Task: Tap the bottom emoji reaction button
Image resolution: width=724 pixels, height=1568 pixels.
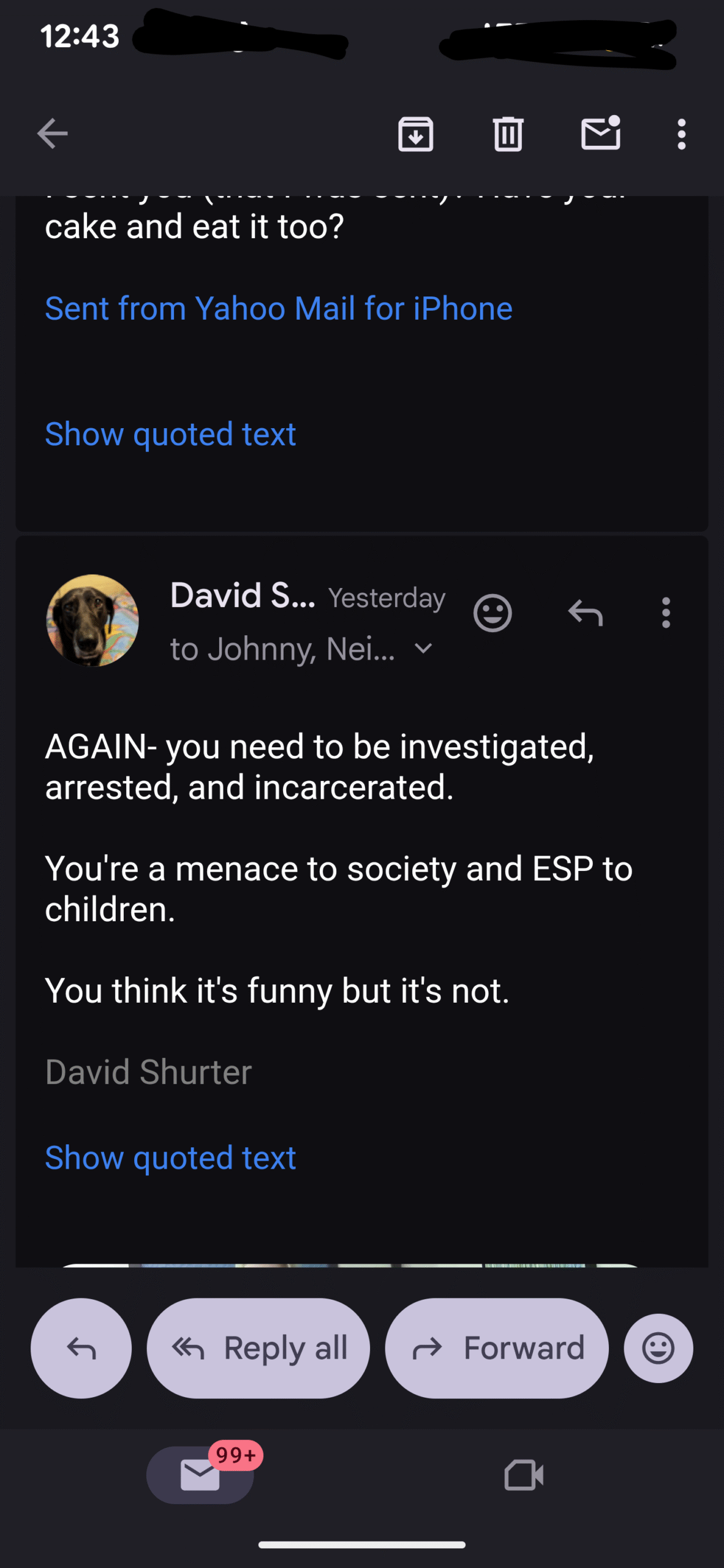Action: click(658, 1348)
